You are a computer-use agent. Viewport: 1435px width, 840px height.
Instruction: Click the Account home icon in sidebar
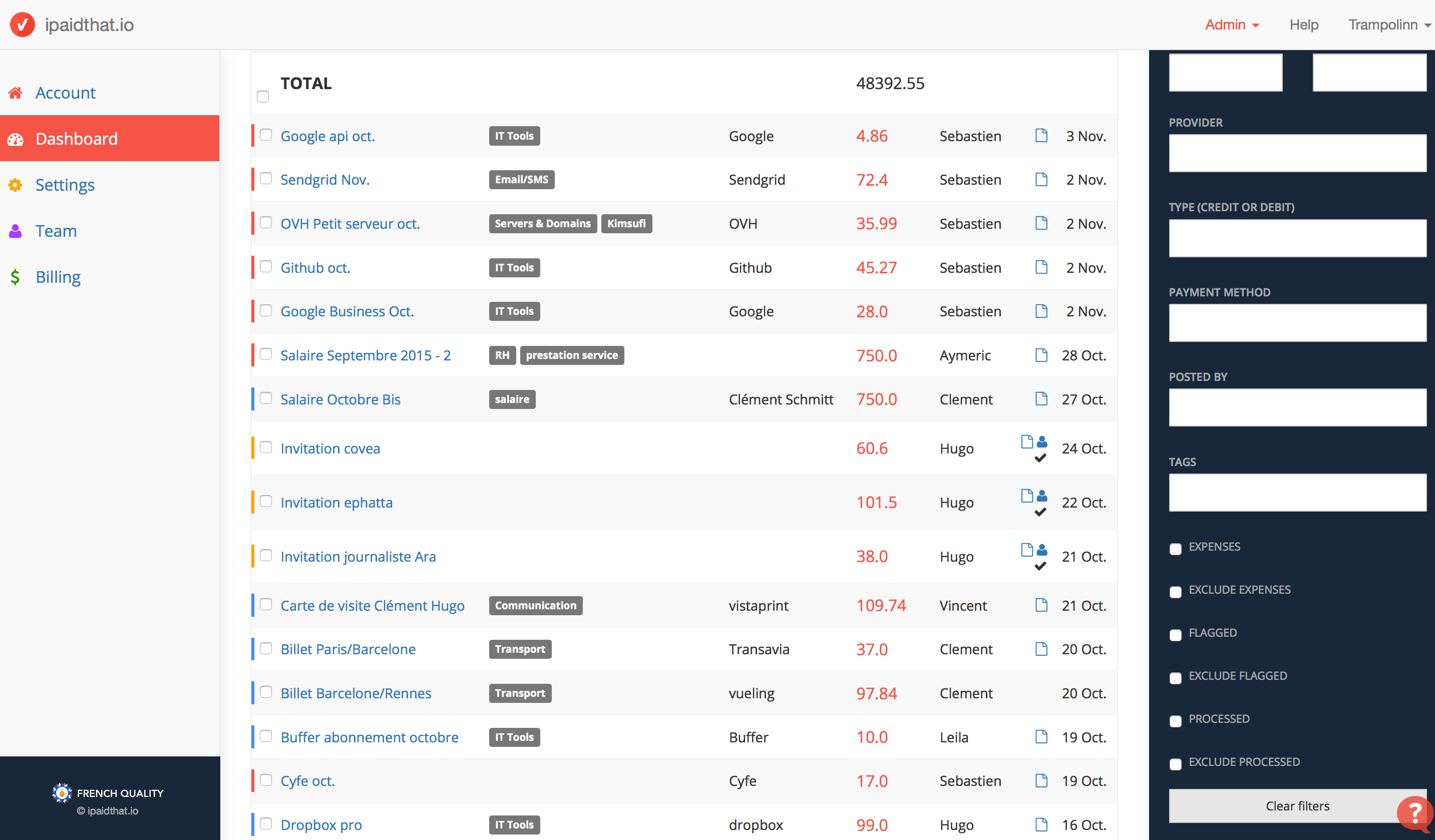[16, 93]
